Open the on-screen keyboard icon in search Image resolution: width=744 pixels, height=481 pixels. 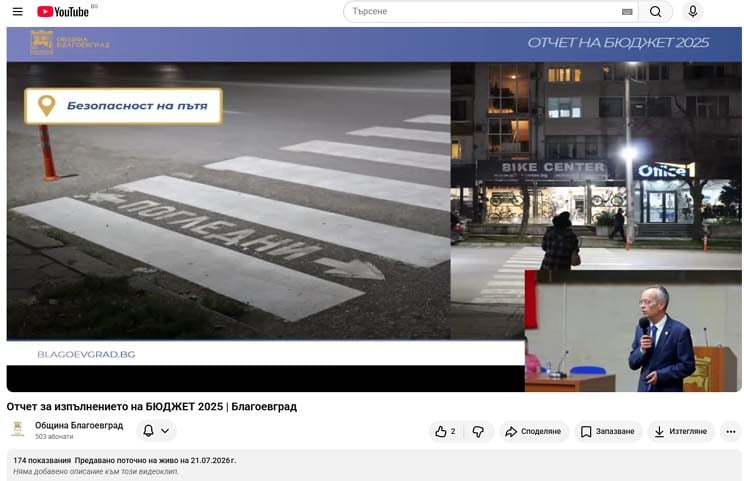627,12
